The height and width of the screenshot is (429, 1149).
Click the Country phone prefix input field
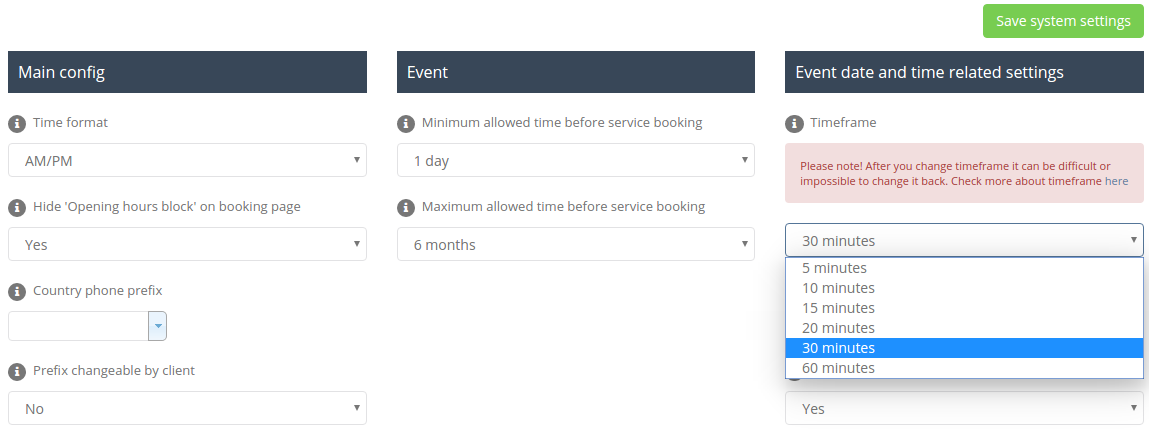pyautogui.click(x=78, y=326)
